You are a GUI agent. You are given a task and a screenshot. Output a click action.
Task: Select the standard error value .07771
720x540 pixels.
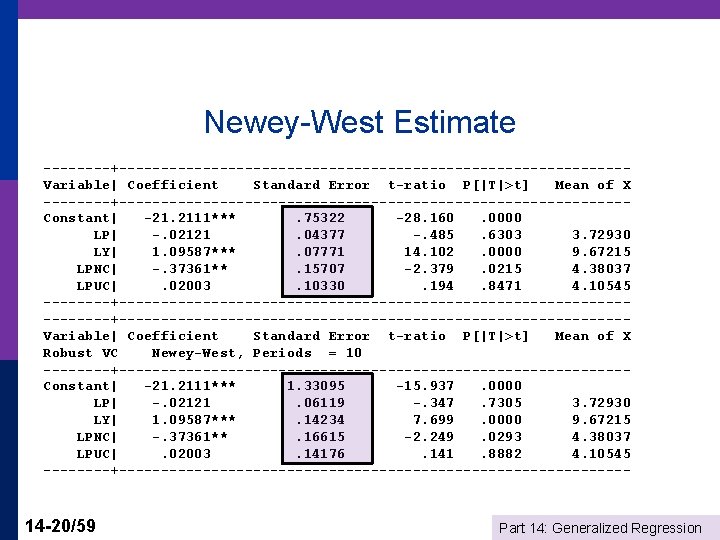320,252
